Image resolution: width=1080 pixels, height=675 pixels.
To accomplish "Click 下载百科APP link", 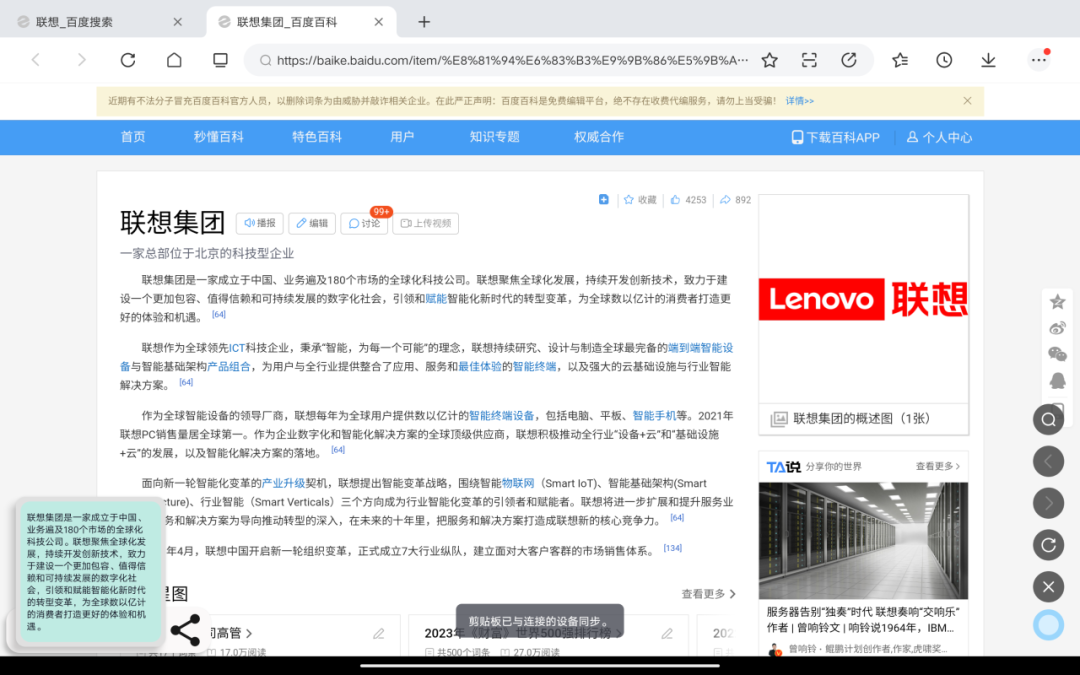I will tap(835, 138).
